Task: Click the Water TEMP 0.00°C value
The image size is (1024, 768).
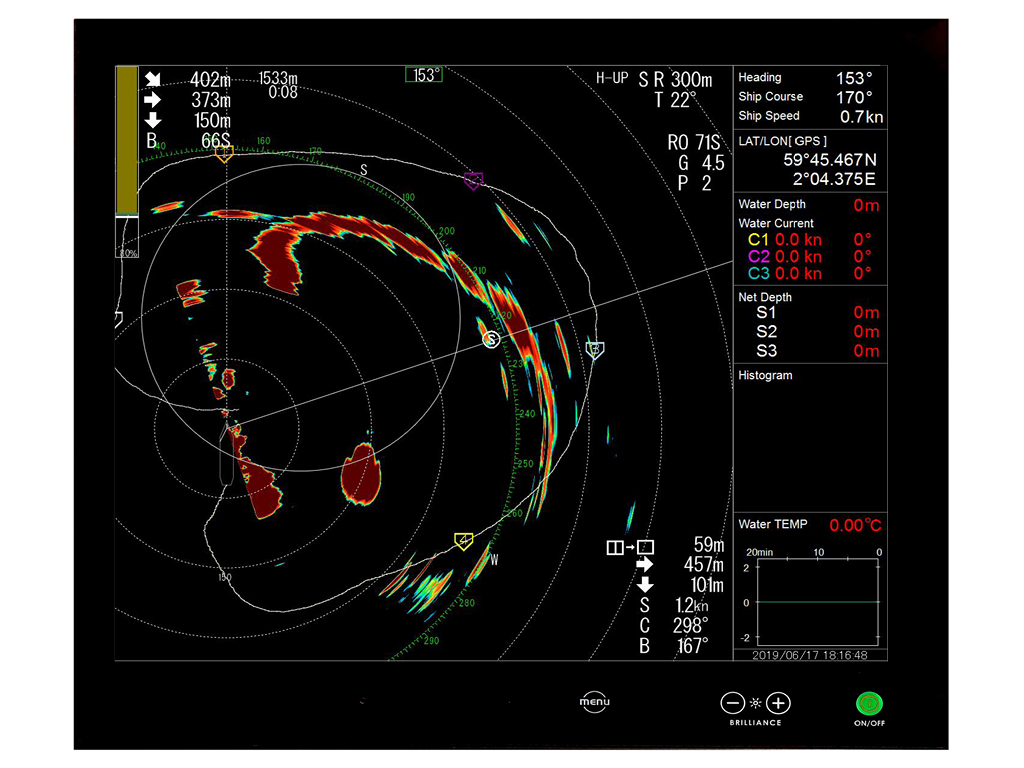Action: [856, 525]
